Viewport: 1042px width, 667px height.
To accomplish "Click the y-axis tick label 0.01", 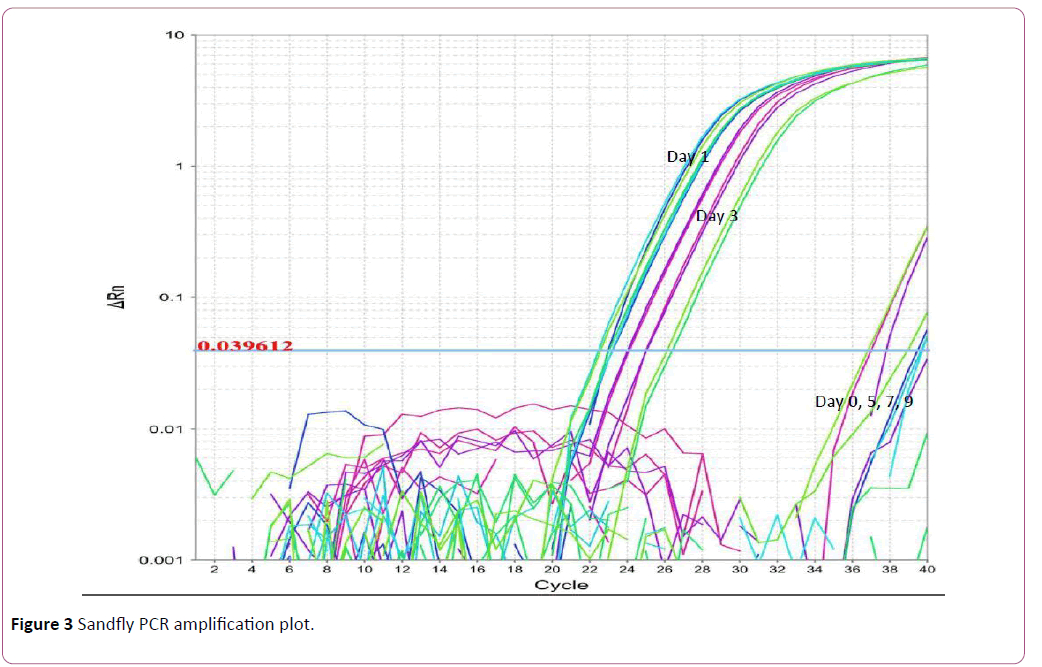I will [x=168, y=429].
